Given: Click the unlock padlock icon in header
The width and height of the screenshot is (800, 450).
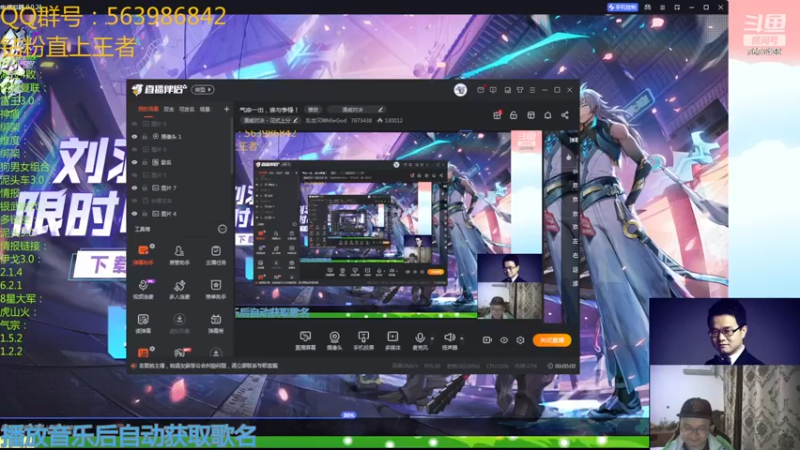Looking at the screenshot, I should 514,115.
